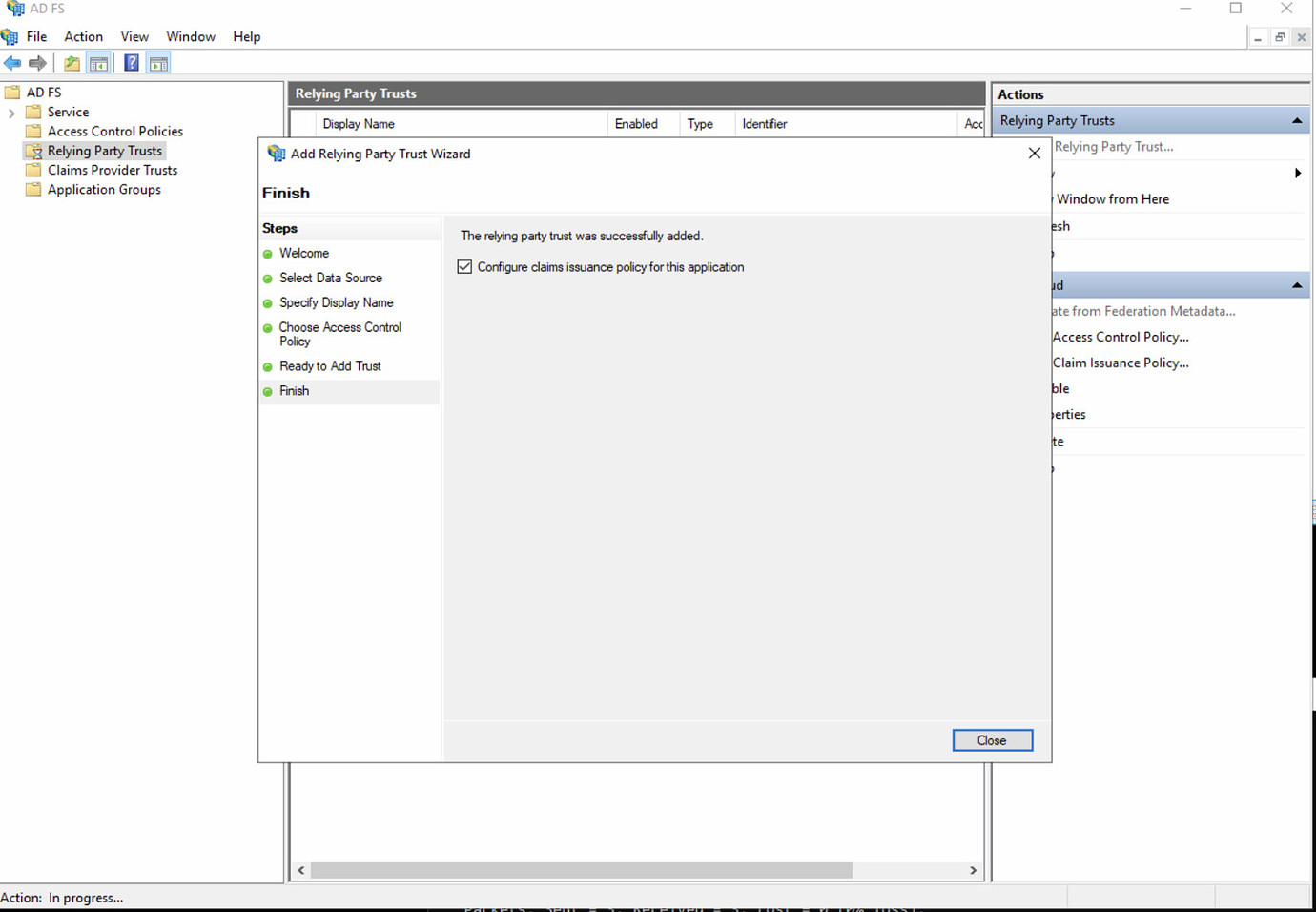Click the Forward navigation arrow toolbar icon

tap(38, 63)
